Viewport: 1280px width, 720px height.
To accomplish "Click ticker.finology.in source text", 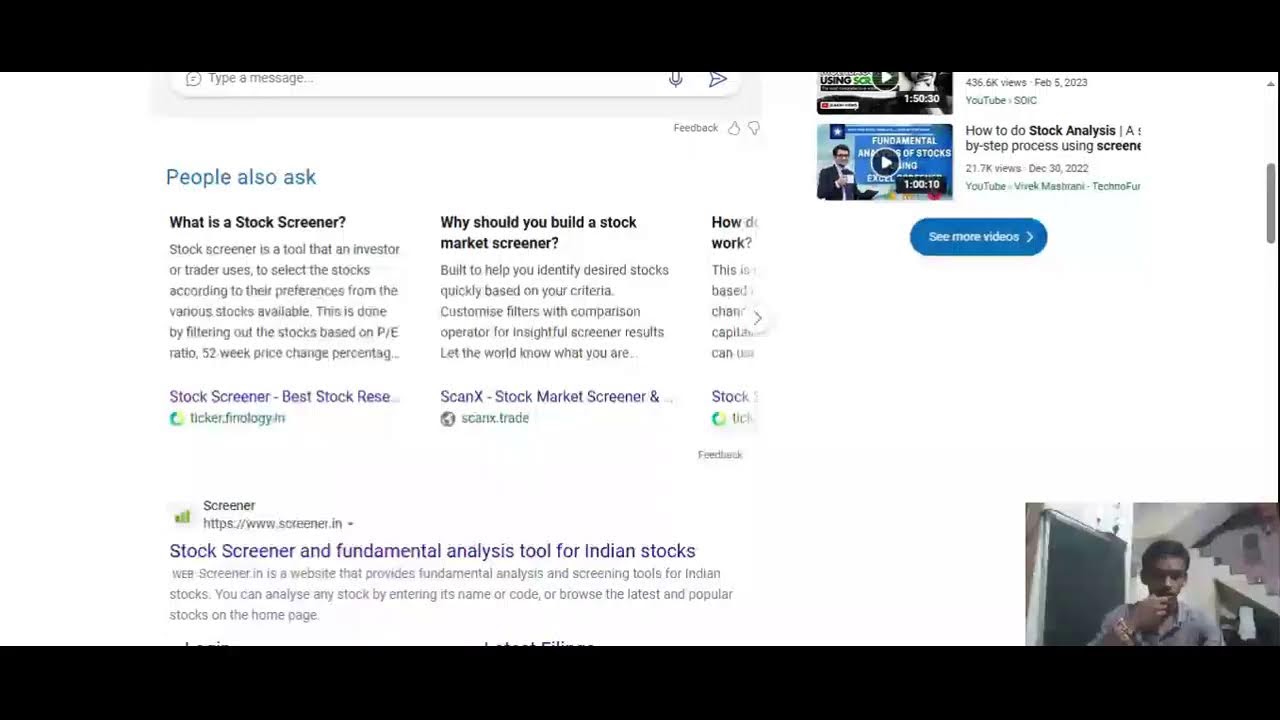I will pos(237,418).
